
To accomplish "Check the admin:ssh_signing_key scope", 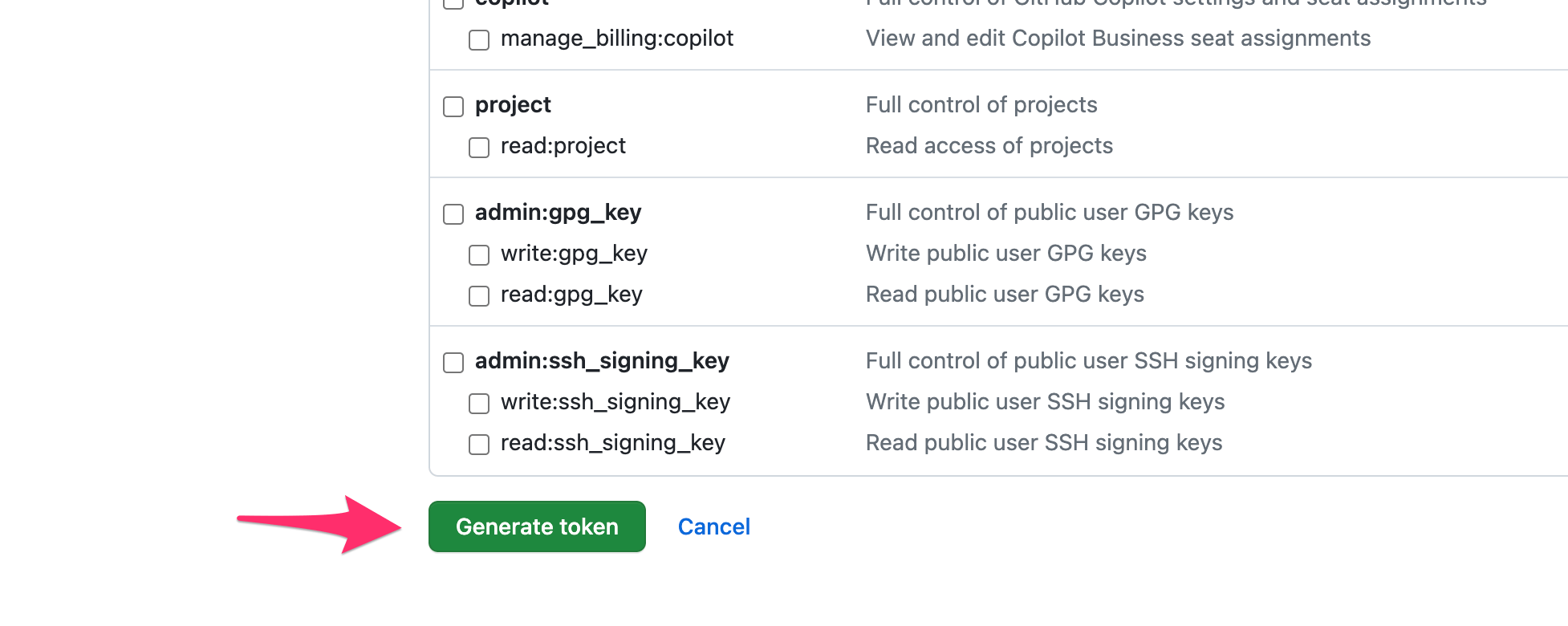I will [x=453, y=363].
